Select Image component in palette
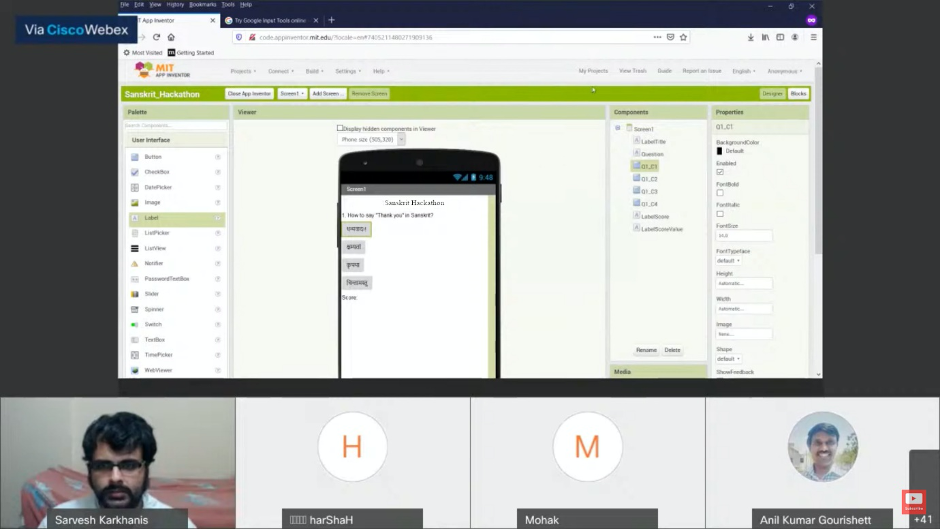 152,202
